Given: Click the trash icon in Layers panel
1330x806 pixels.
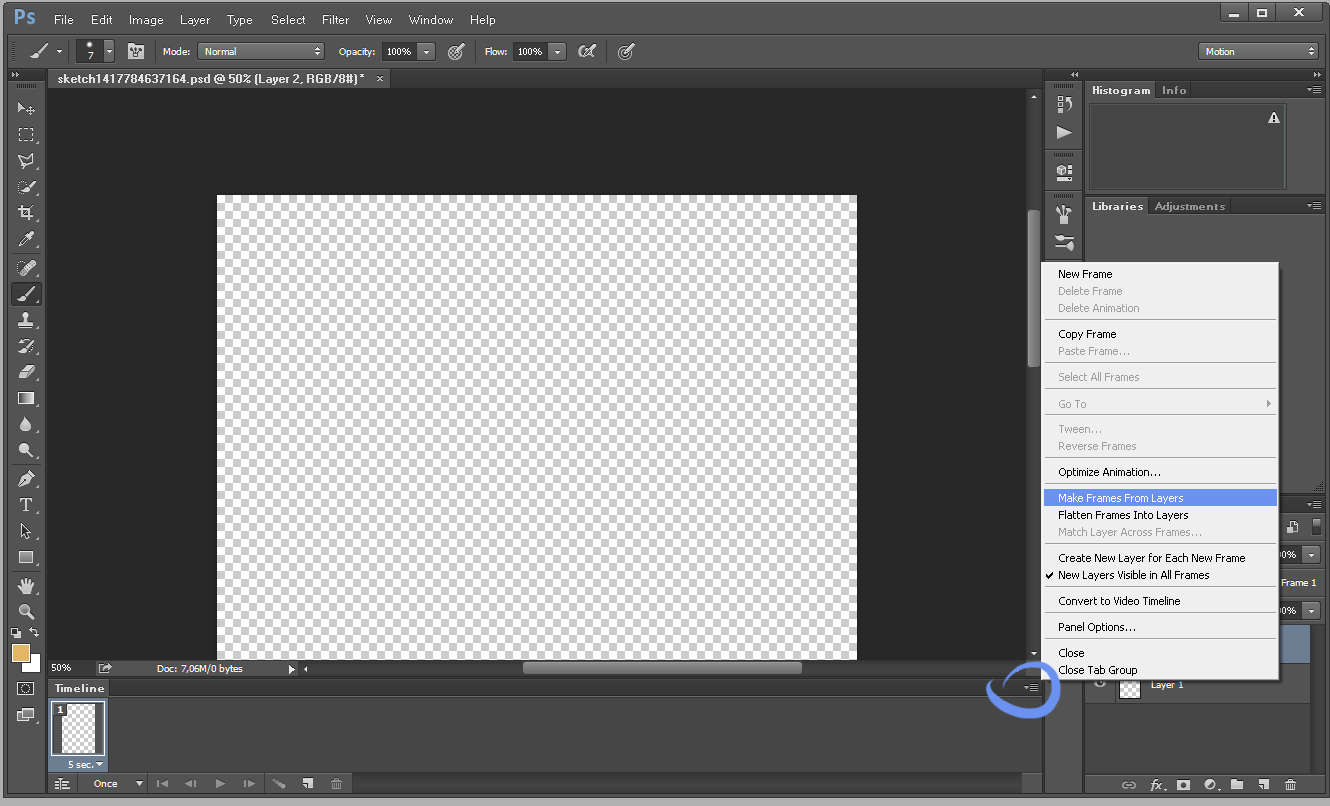Looking at the screenshot, I should (1290, 785).
